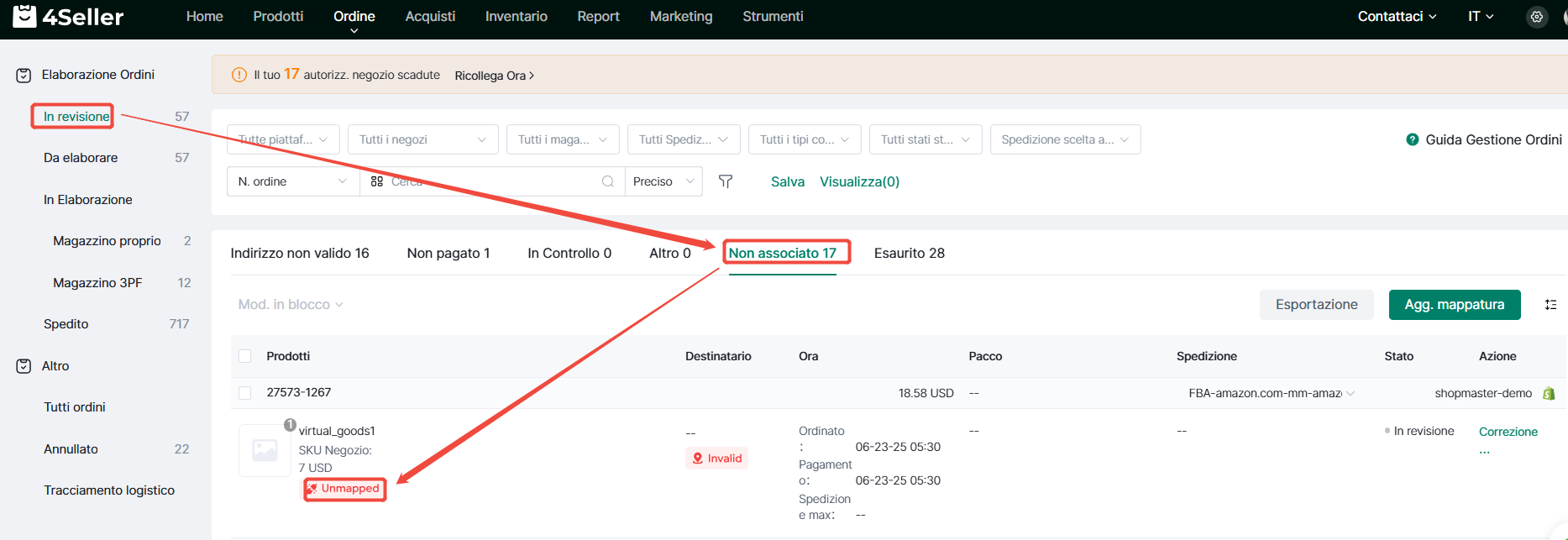
Task: Expand the Tutti i negozi dropdown
Action: coord(422,139)
